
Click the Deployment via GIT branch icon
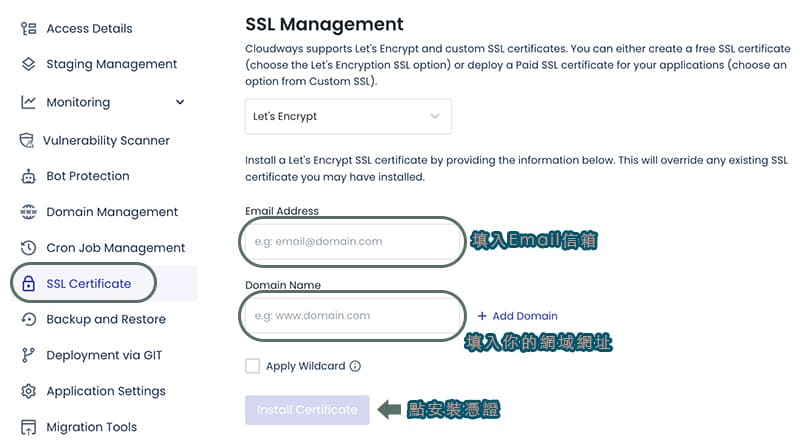coord(28,355)
